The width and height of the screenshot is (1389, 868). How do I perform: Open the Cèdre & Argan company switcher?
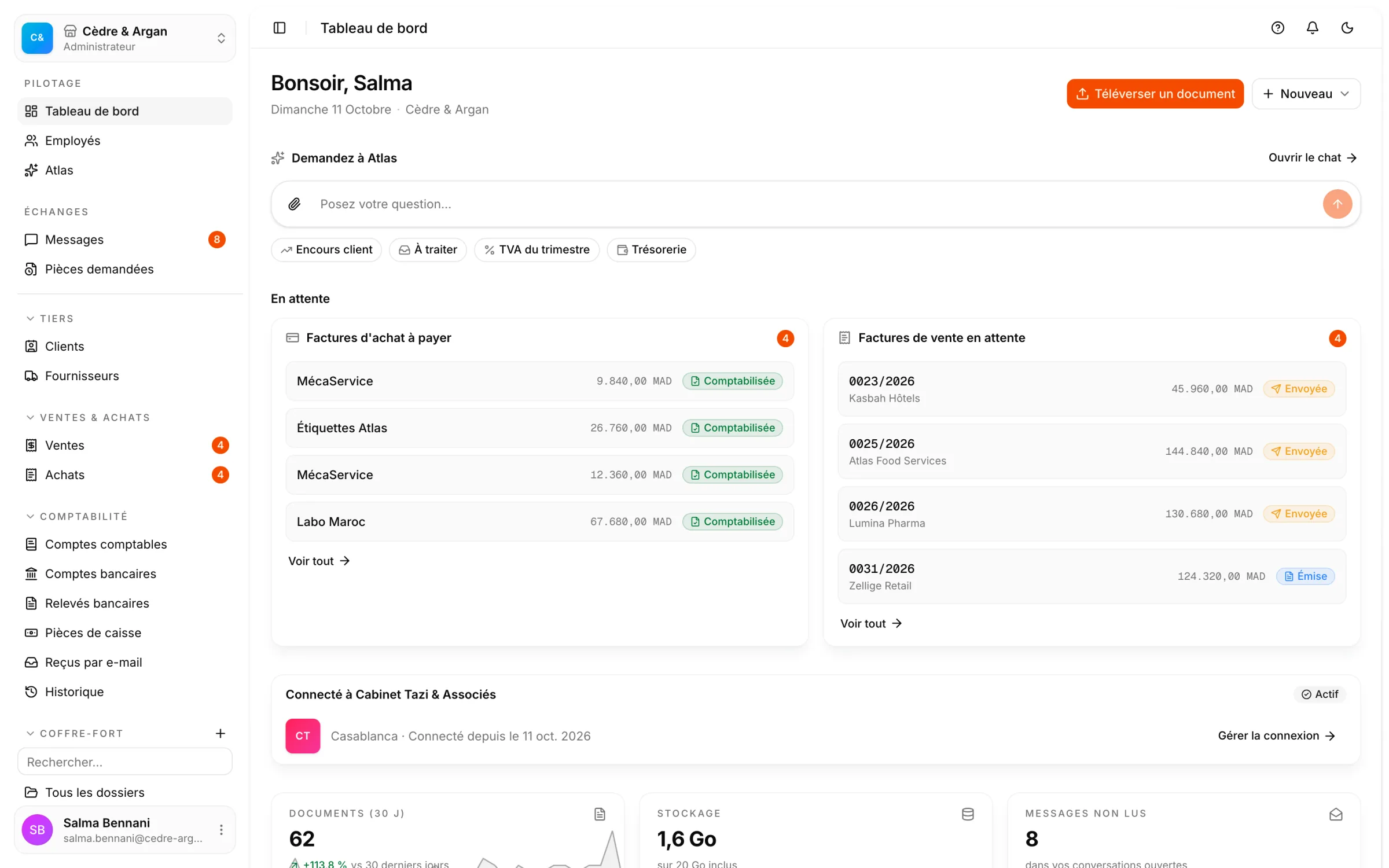tap(125, 38)
